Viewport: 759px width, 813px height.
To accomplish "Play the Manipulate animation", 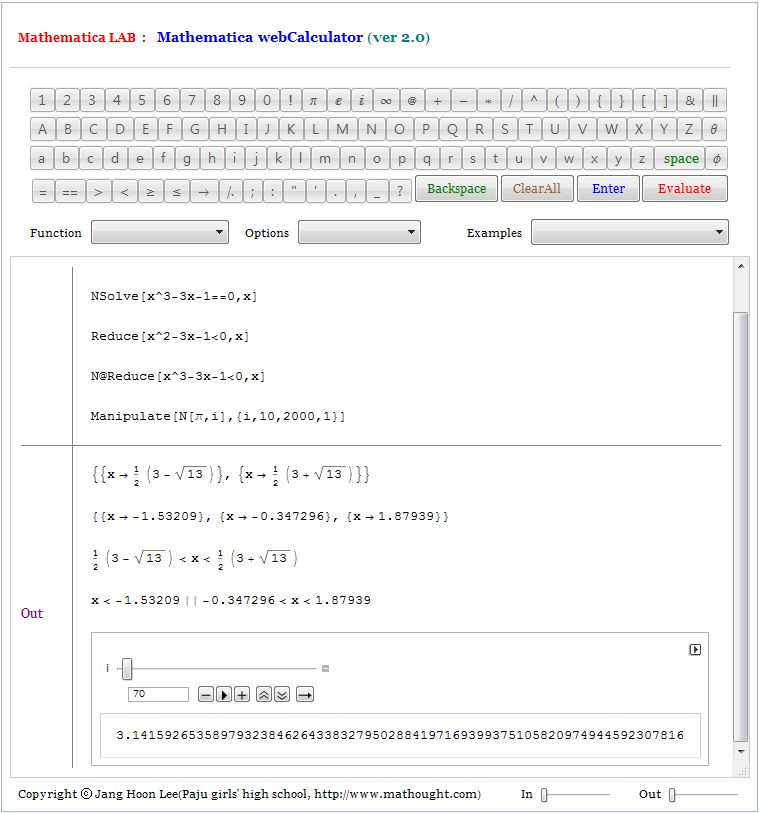I will pyautogui.click(x=224, y=694).
